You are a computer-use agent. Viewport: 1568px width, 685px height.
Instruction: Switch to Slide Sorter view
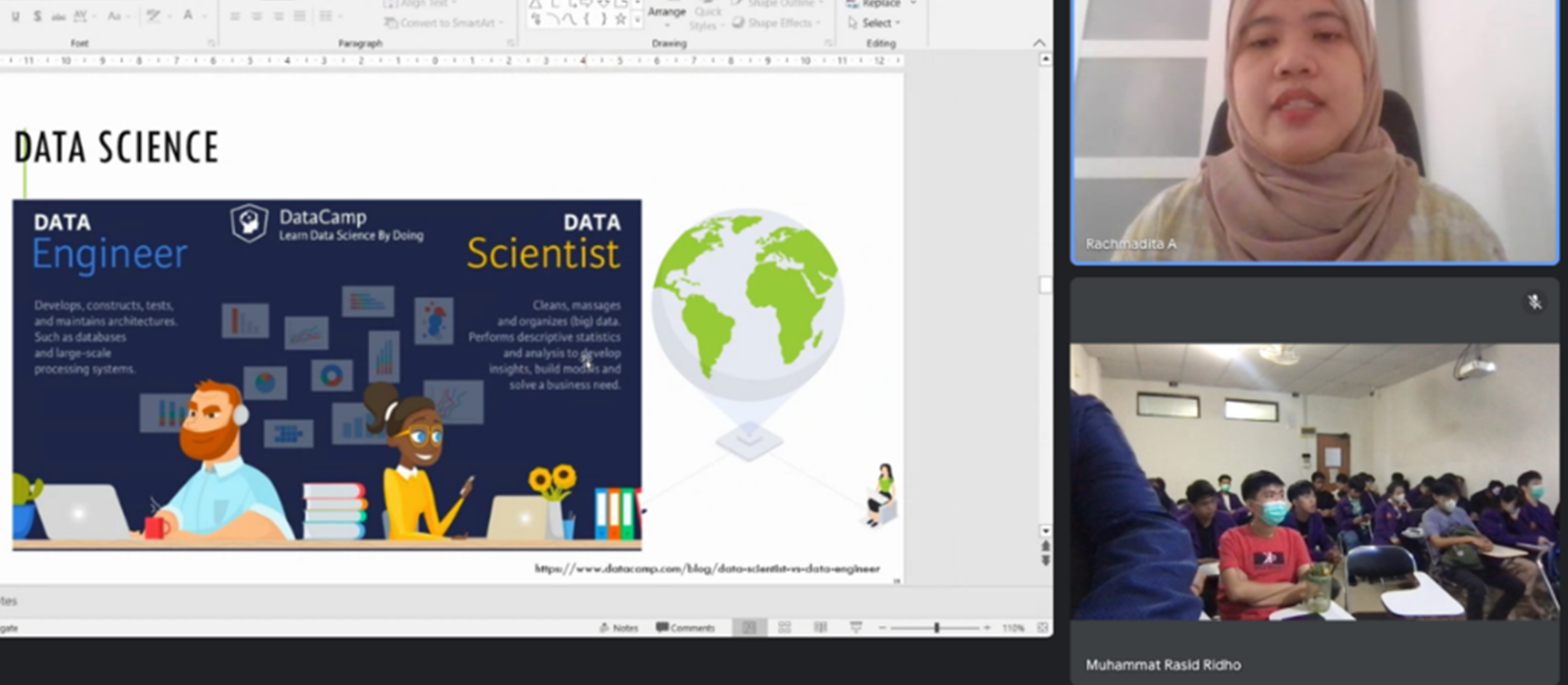[784, 627]
